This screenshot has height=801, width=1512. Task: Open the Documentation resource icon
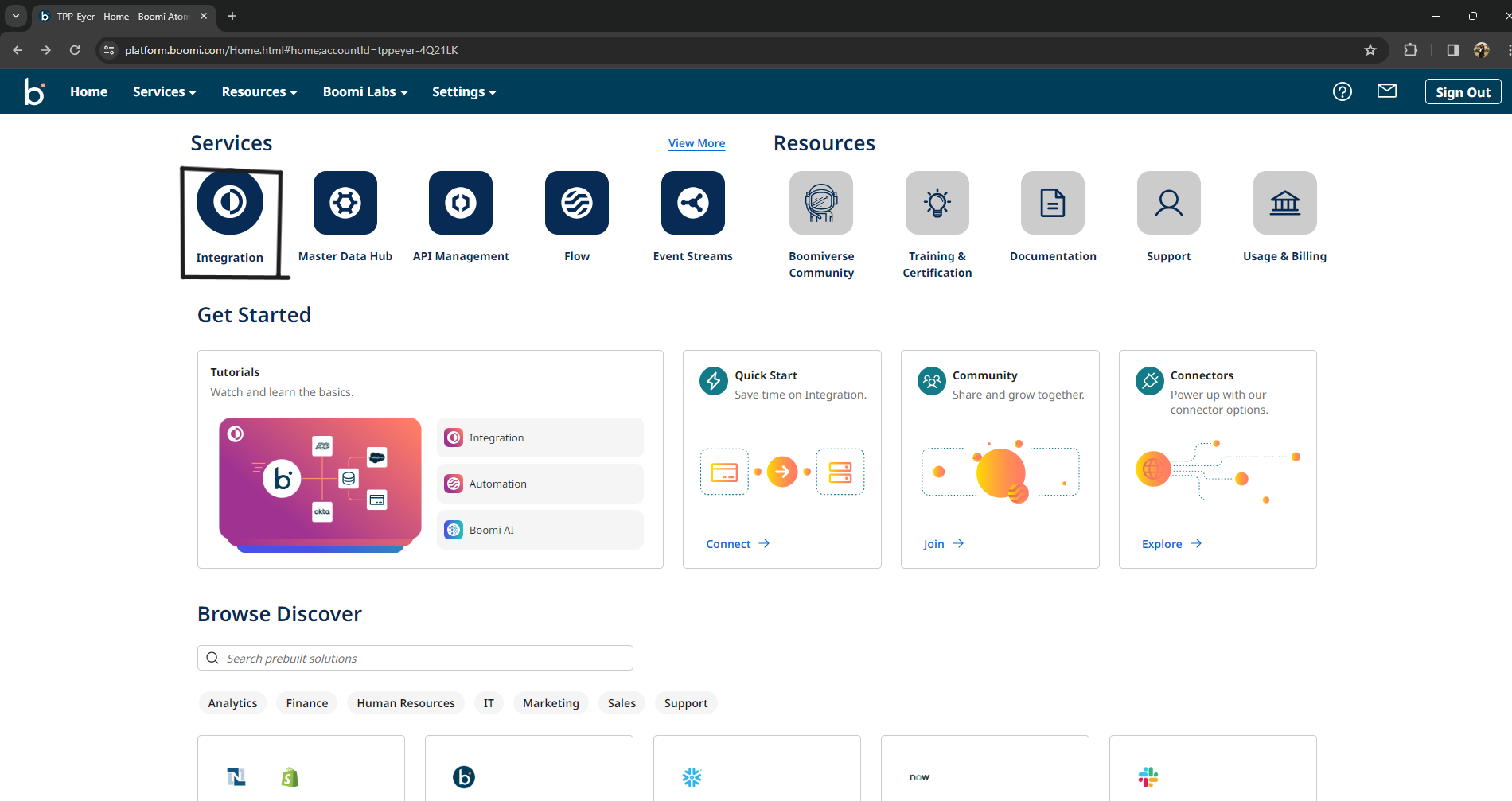(x=1052, y=203)
